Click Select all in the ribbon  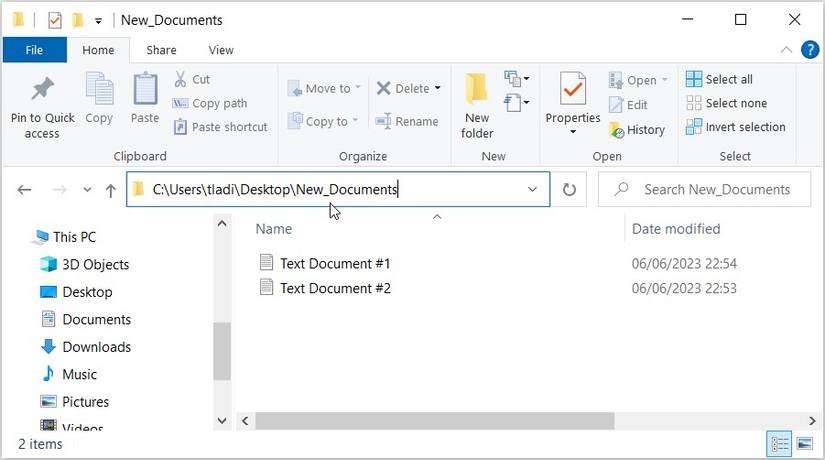(720, 79)
